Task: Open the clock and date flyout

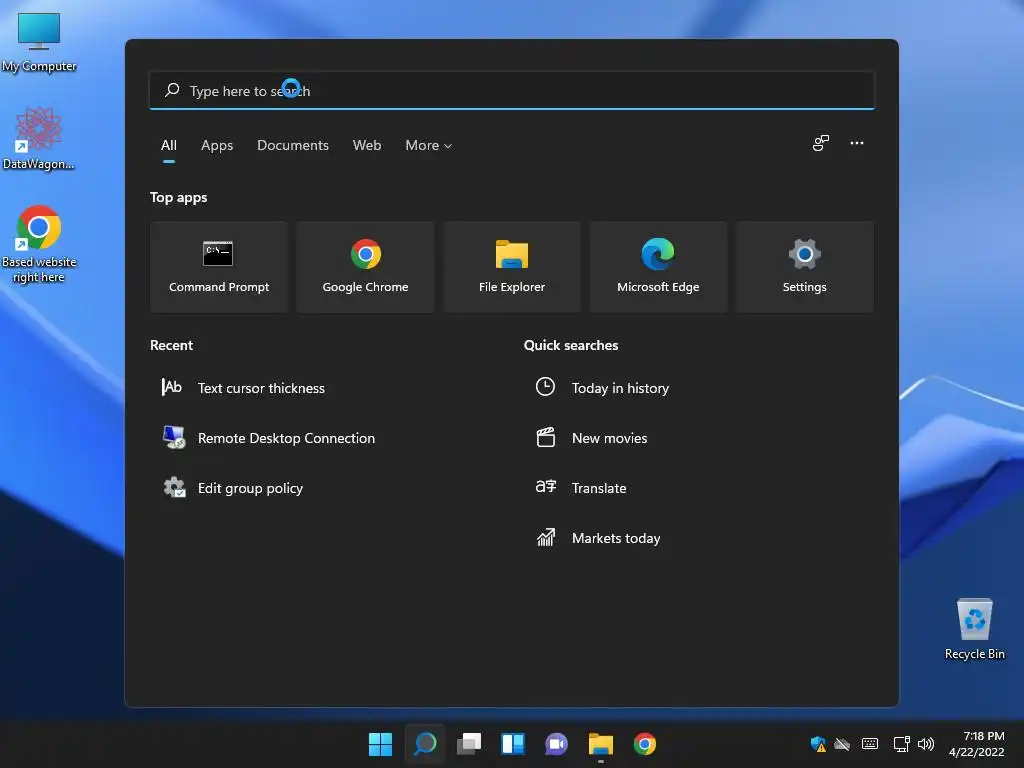Action: tap(976, 744)
